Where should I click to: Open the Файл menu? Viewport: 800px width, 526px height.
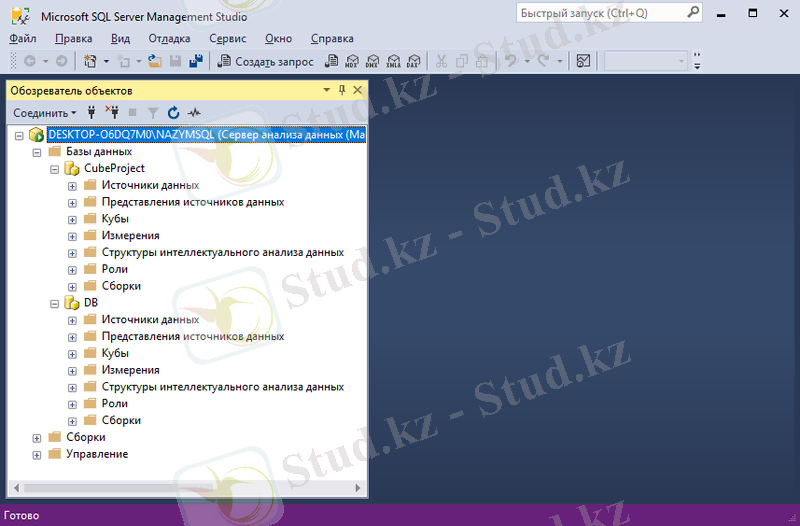tap(22, 39)
